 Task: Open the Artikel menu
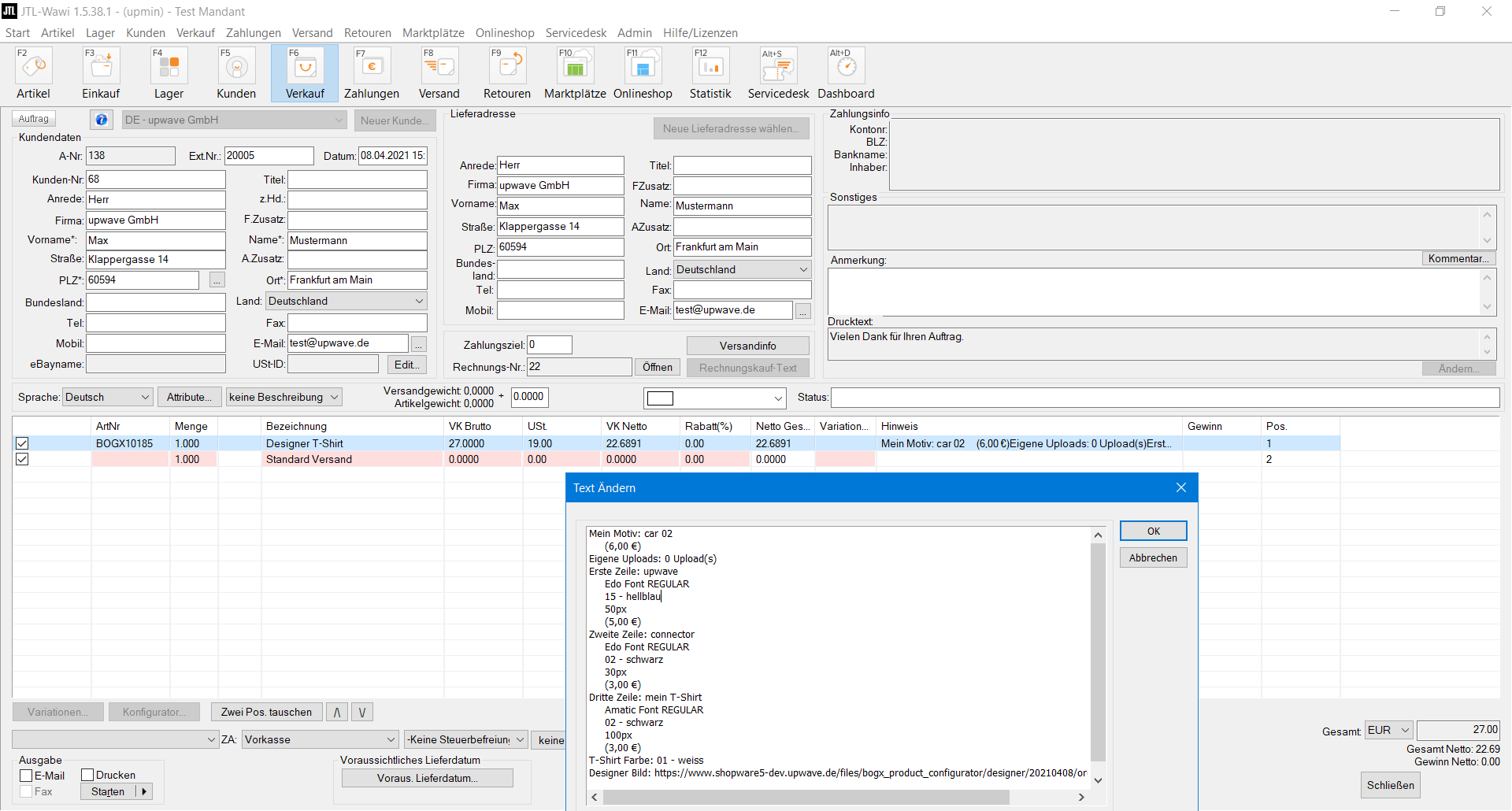click(57, 32)
